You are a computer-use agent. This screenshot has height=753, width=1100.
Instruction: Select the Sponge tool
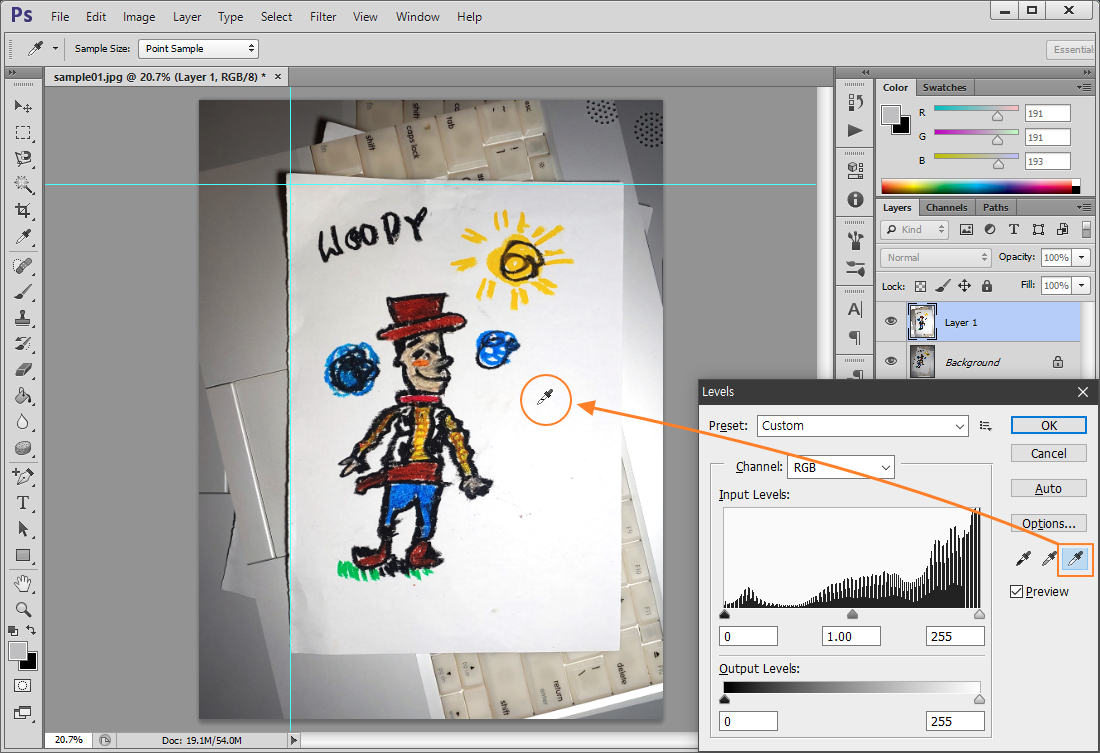(22, 448)
